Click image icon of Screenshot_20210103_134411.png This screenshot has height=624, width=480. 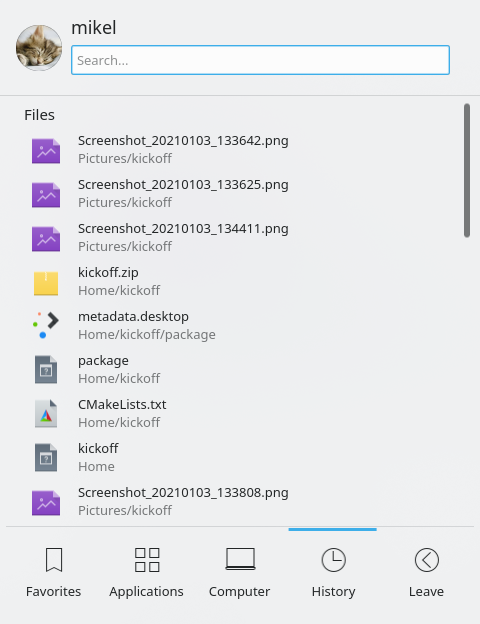46,239
